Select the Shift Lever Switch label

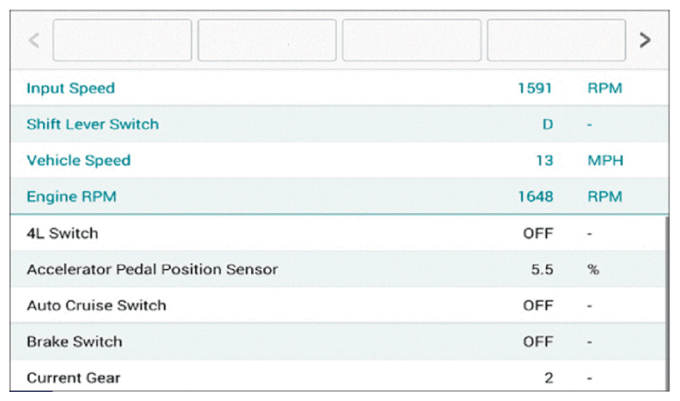(x=92, y=124)
